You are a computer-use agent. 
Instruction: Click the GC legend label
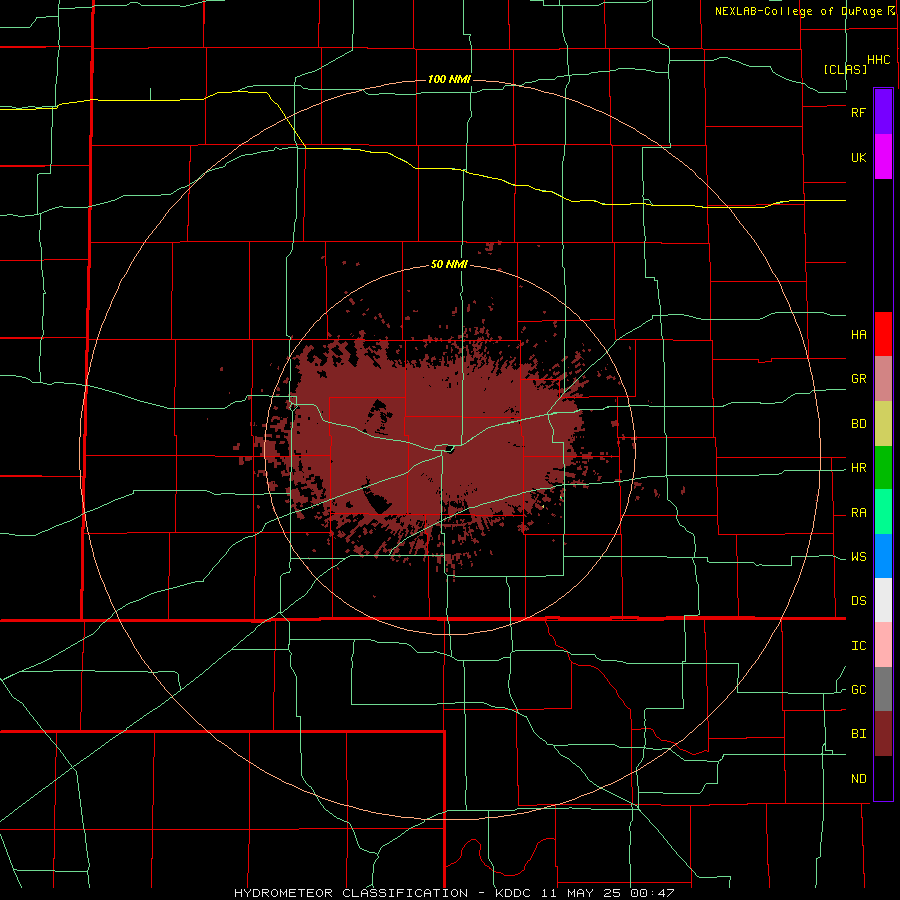point(858,690)
